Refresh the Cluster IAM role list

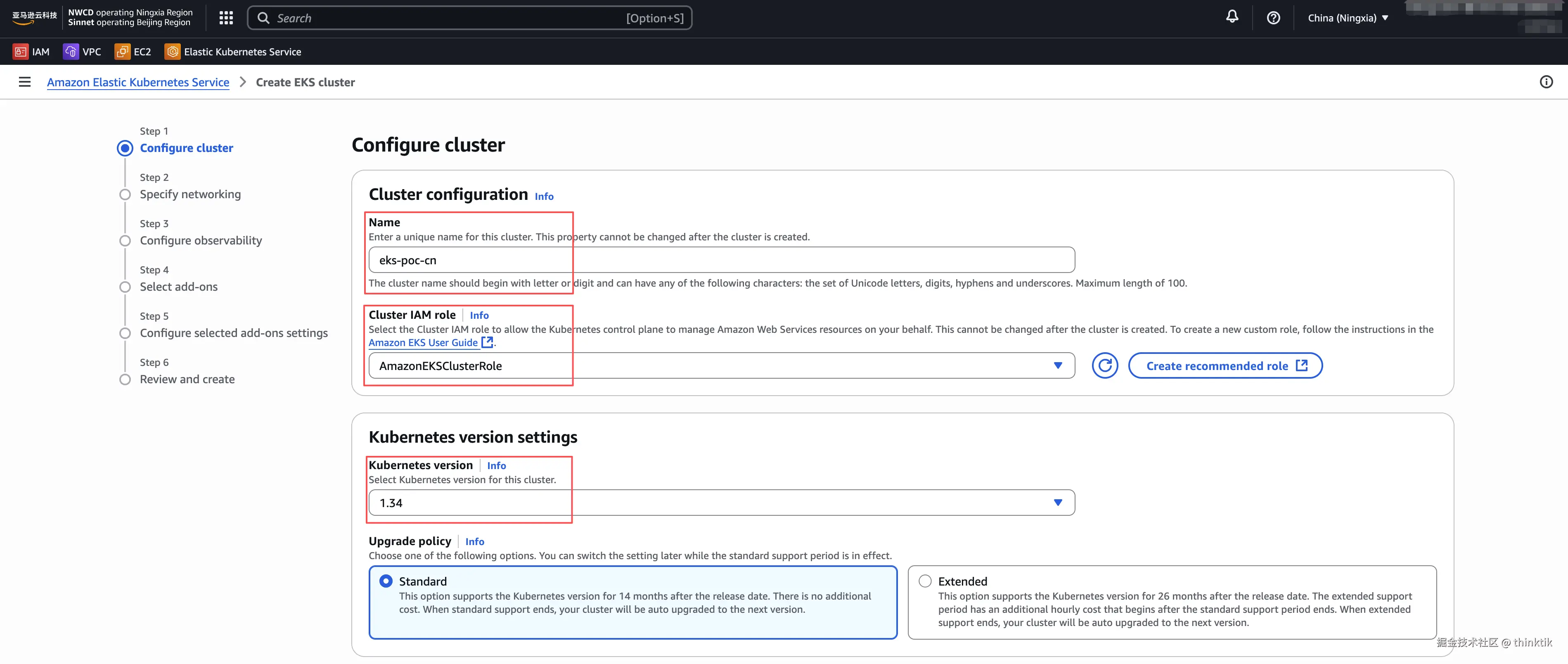[x=1104, y=366]
